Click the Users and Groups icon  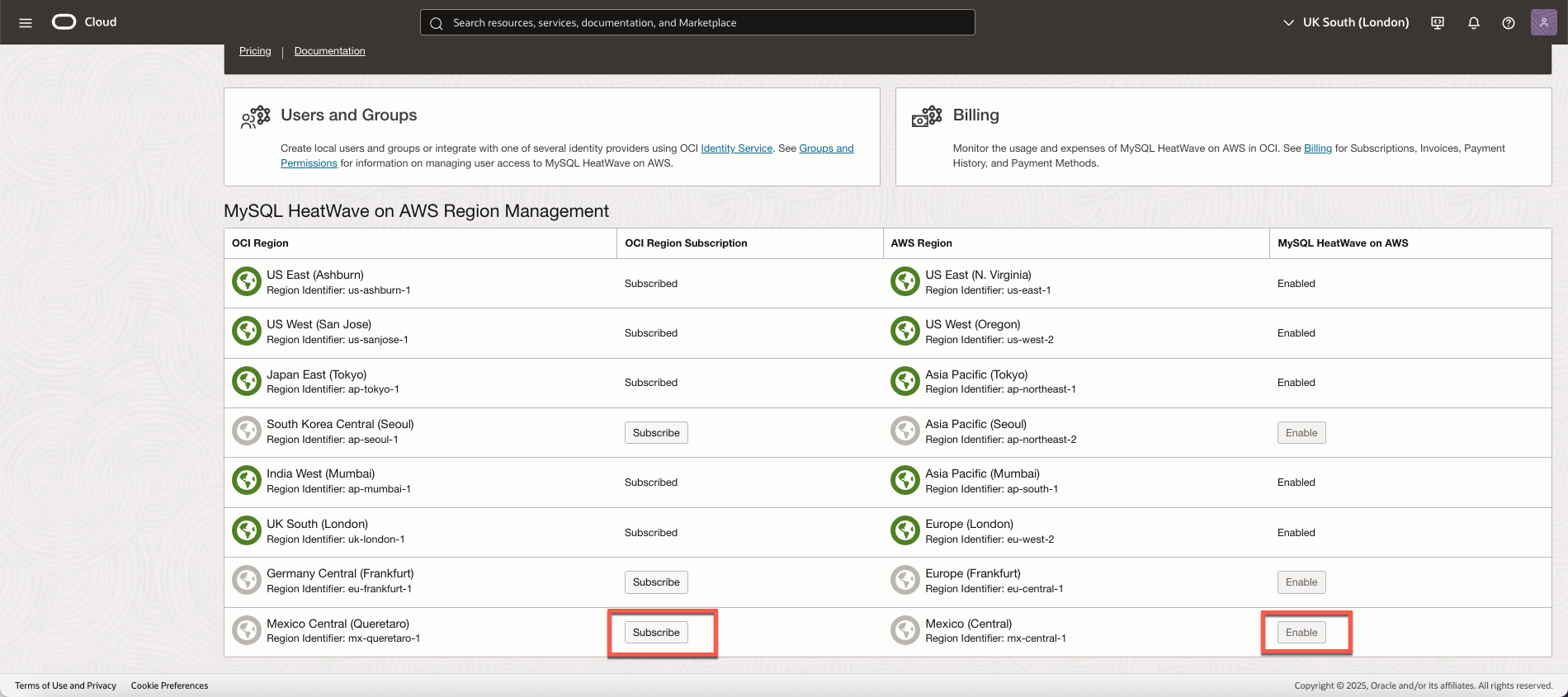click(x=256, y=117)
